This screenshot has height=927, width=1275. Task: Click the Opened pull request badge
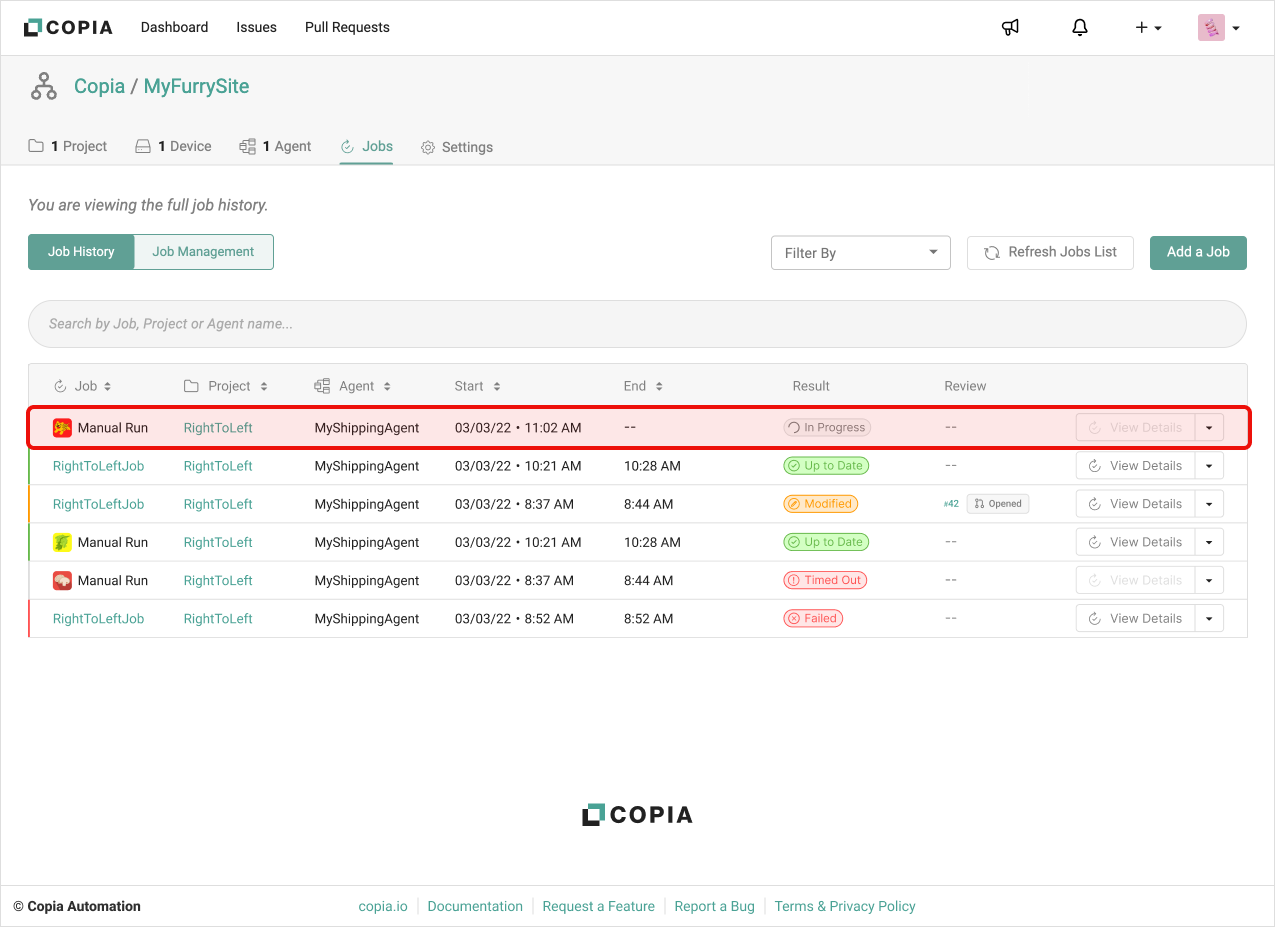pos(997,504)
